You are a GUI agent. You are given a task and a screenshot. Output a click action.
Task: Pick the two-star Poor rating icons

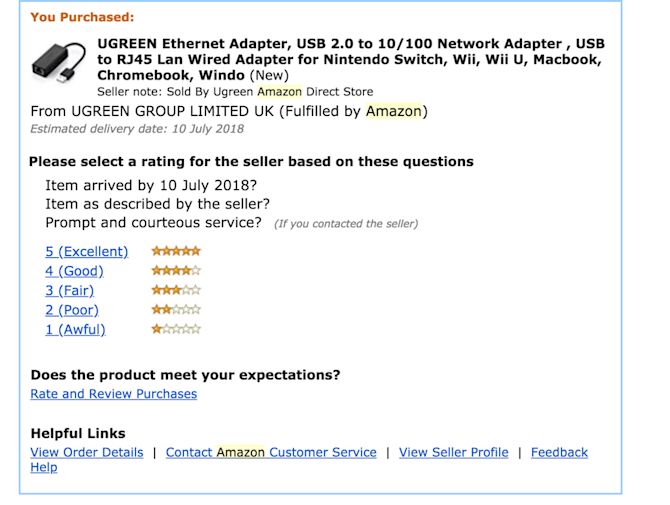[176, 309]
